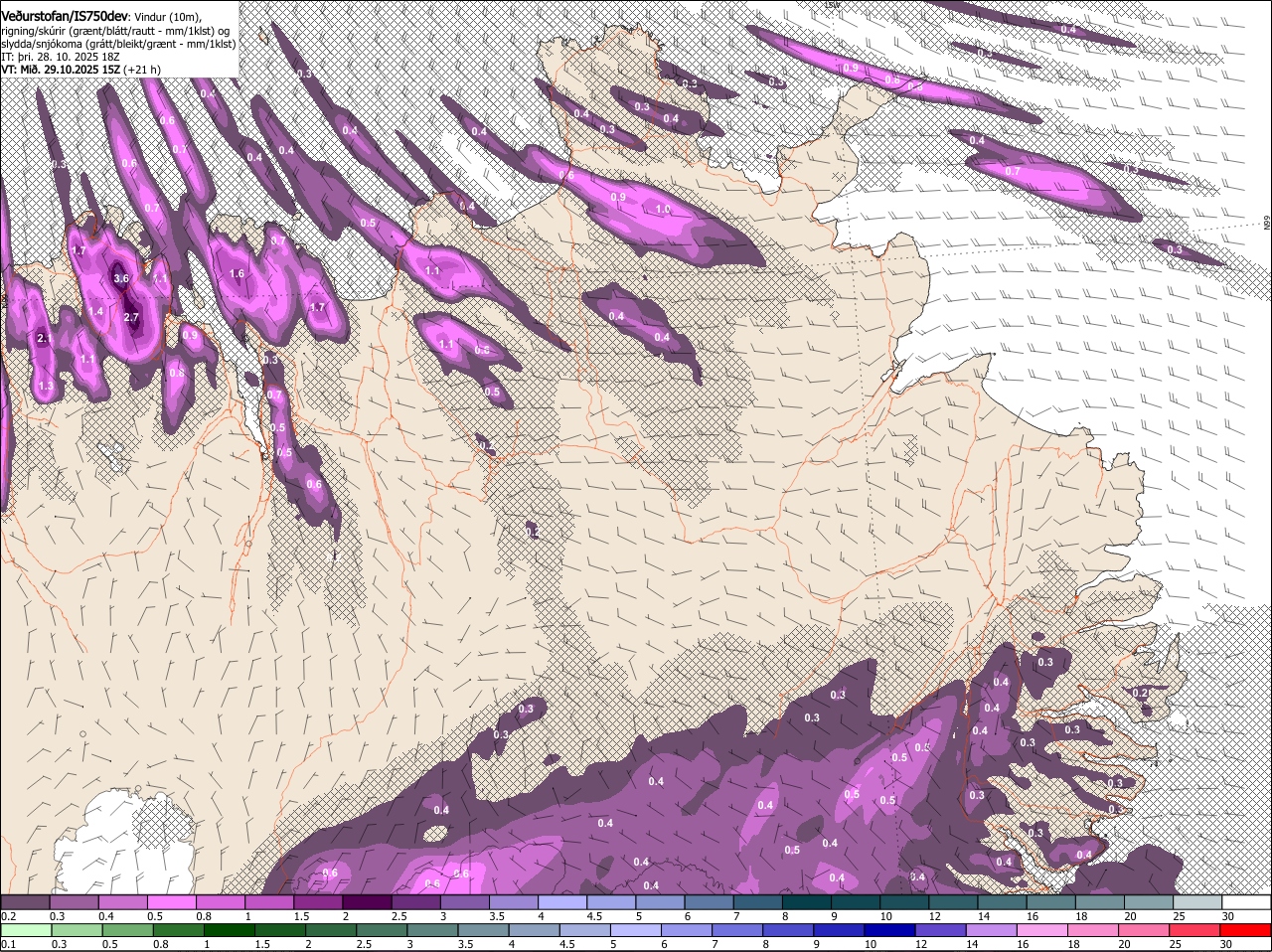Click the upper legend white swatch starting at 30
This screenshot has width=1272, height=952.
pyautogui.click(x=1248, y=901)
